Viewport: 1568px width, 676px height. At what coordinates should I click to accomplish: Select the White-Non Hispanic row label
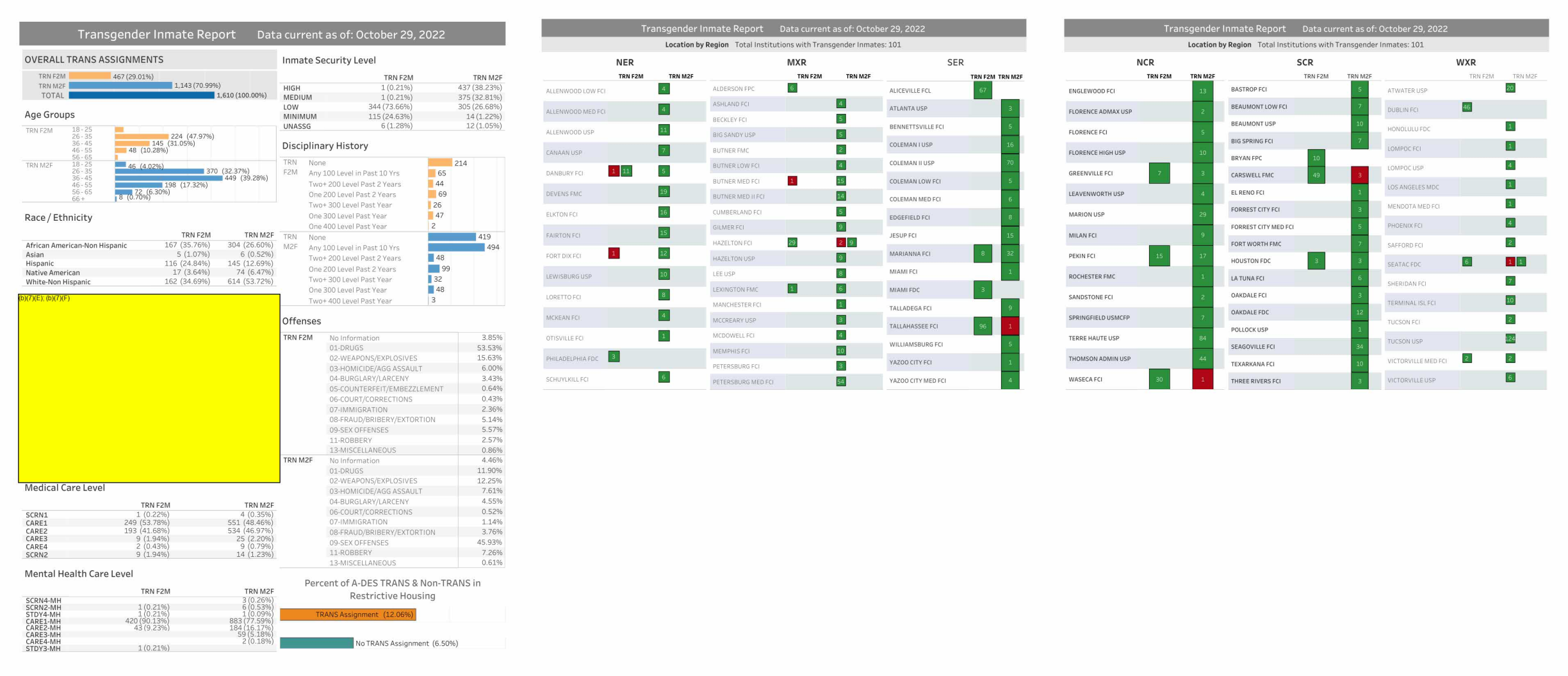tap(58, 282)
